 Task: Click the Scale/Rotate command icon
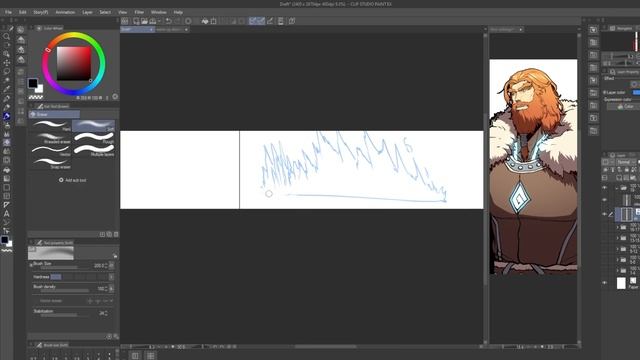(213, 21)
